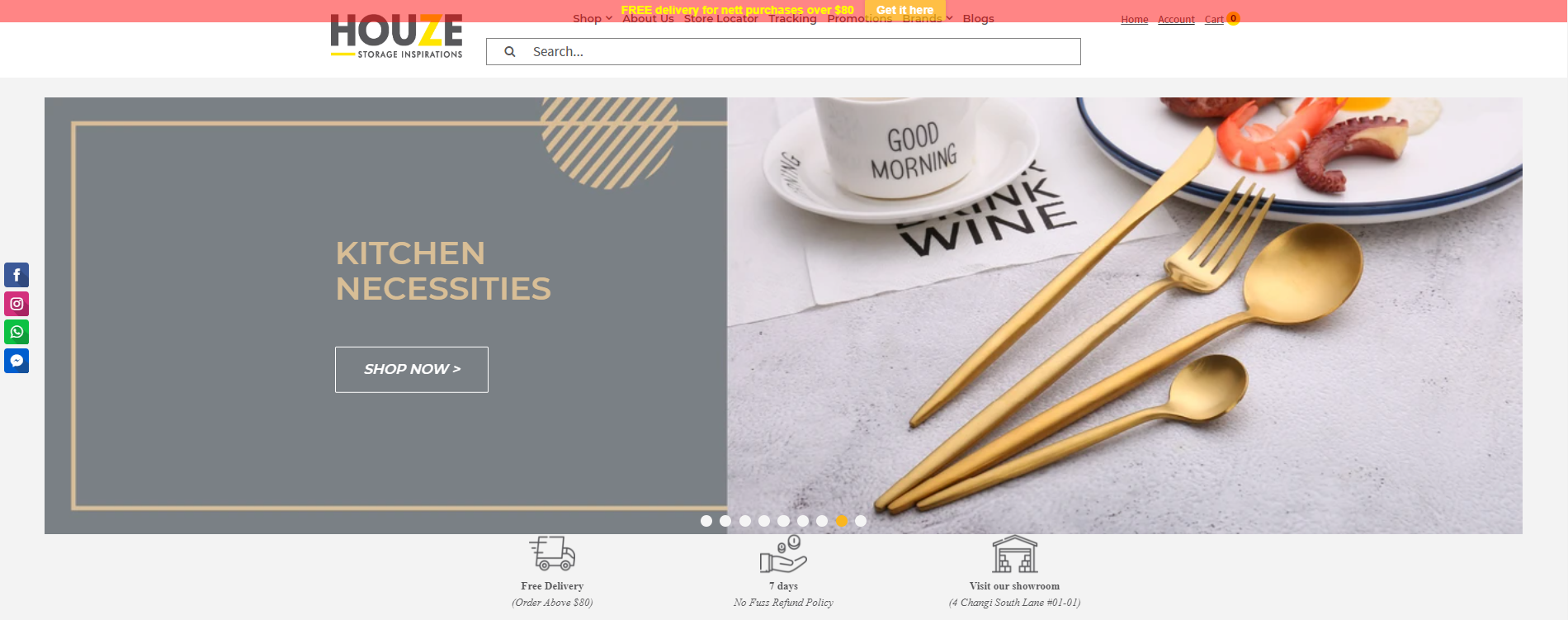The width and height of the screenshot is (1568, 620).
Task: Click the Visit our showroom warehouse icon
Action: tap(1014, 554)
